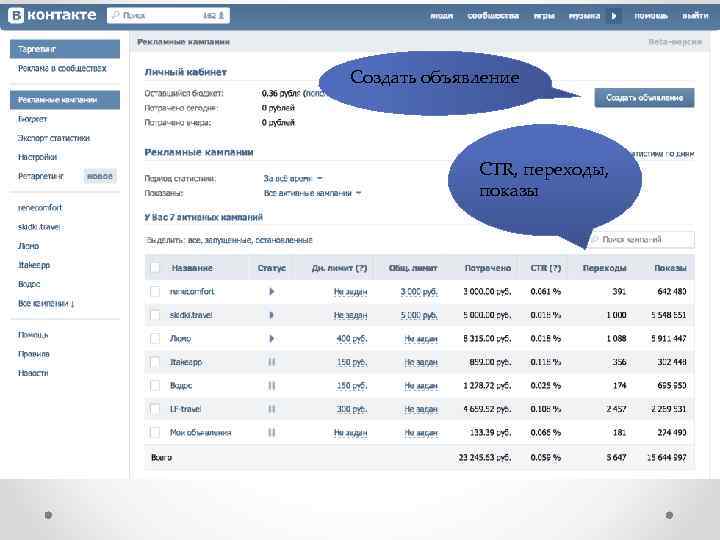Click the 'Beta-версия' label
The width and height of the screenshot is (720, 540).
[675, 42]
